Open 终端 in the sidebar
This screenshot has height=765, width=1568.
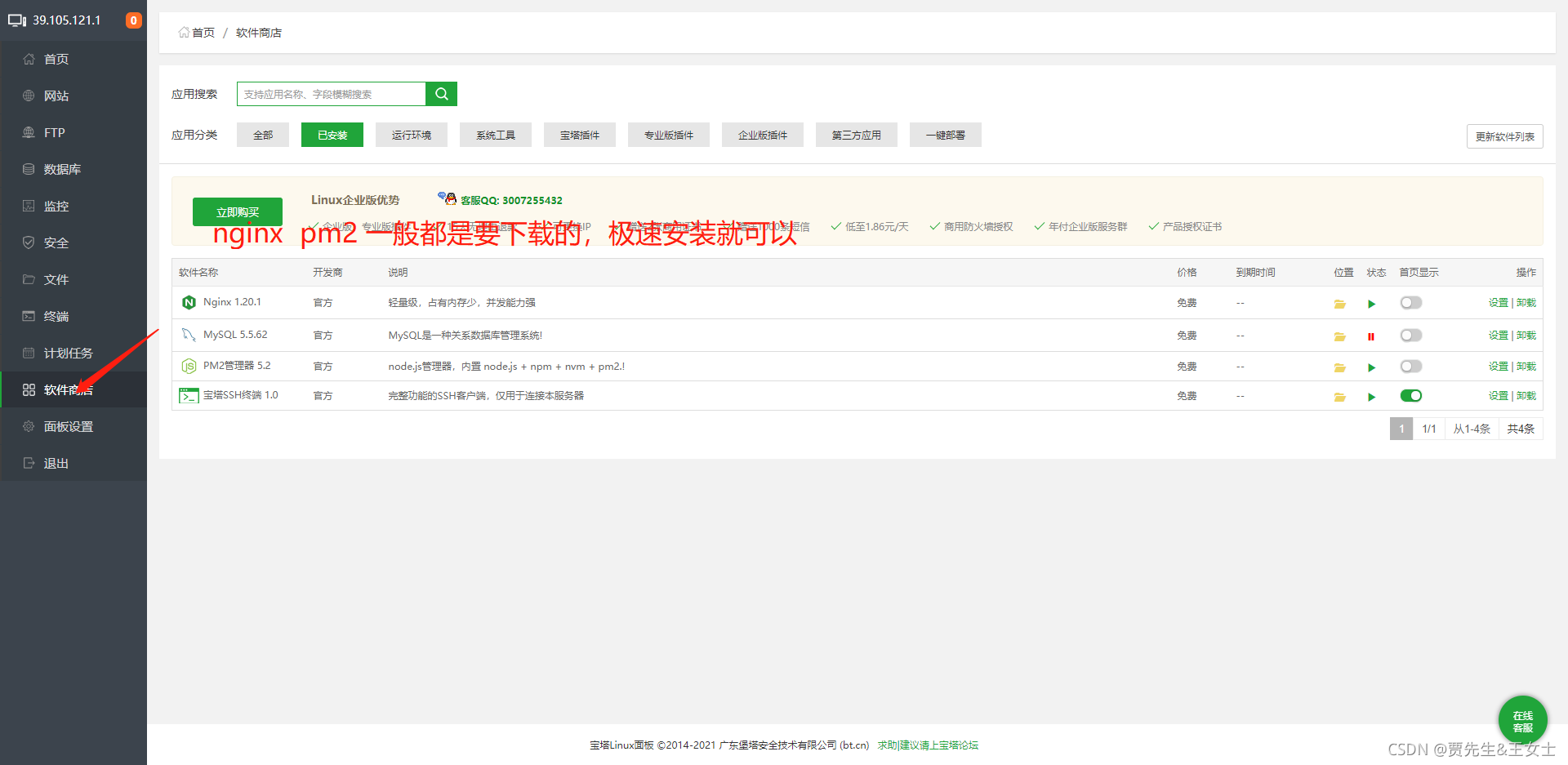73,316
